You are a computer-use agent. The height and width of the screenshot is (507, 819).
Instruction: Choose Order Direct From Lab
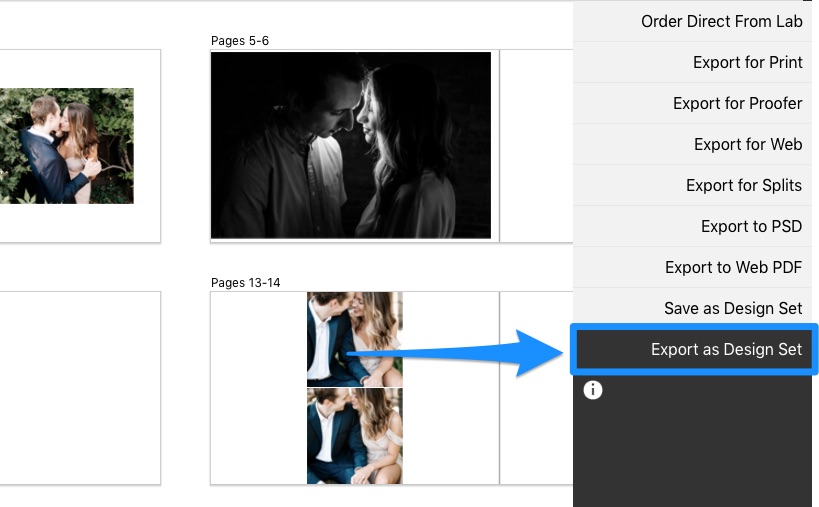[692, 21]
